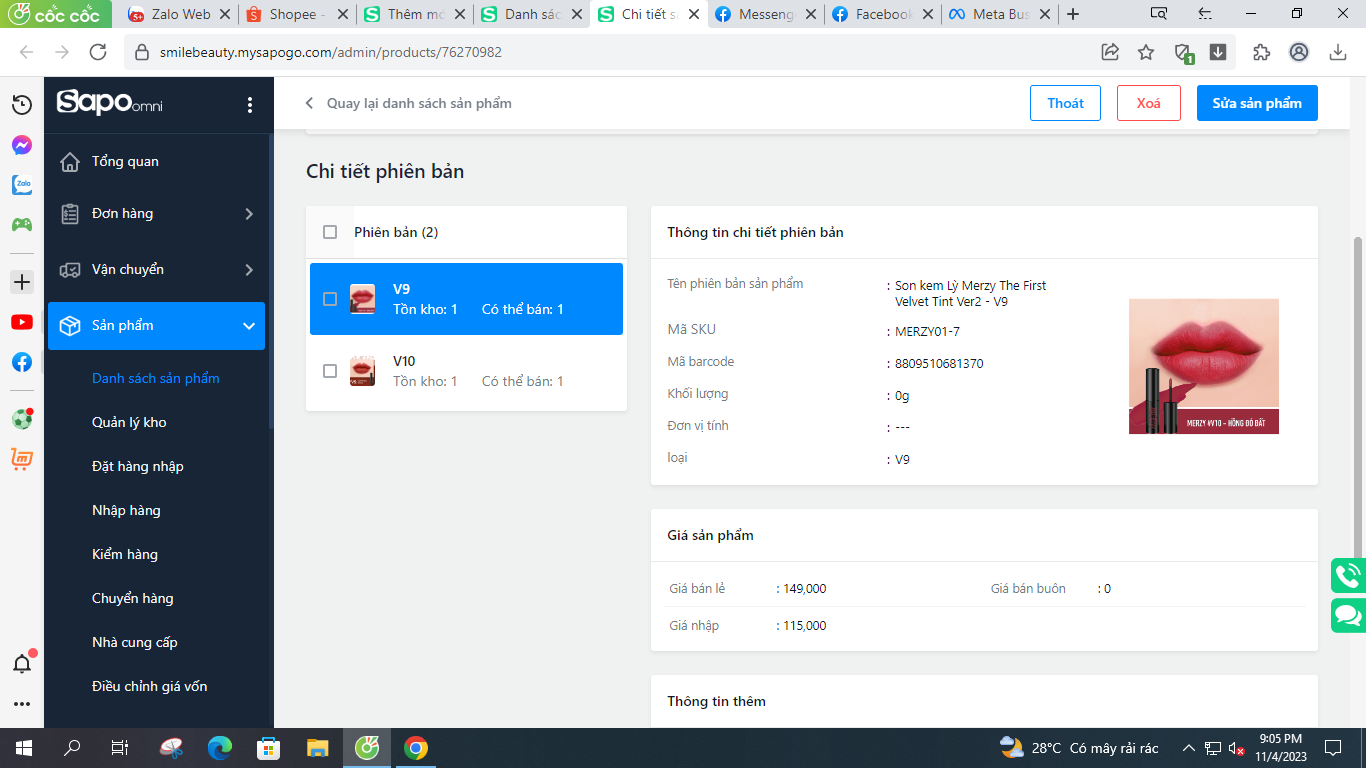
Task: Click the shield ad-block icon
Action: [x=1183, y=53]
